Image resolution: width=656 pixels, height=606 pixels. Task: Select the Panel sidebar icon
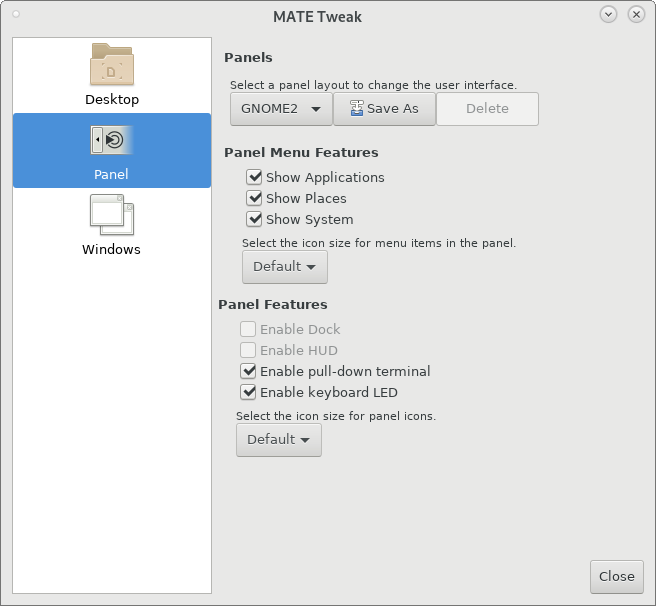pyautogui.click(x=112, y=140)
